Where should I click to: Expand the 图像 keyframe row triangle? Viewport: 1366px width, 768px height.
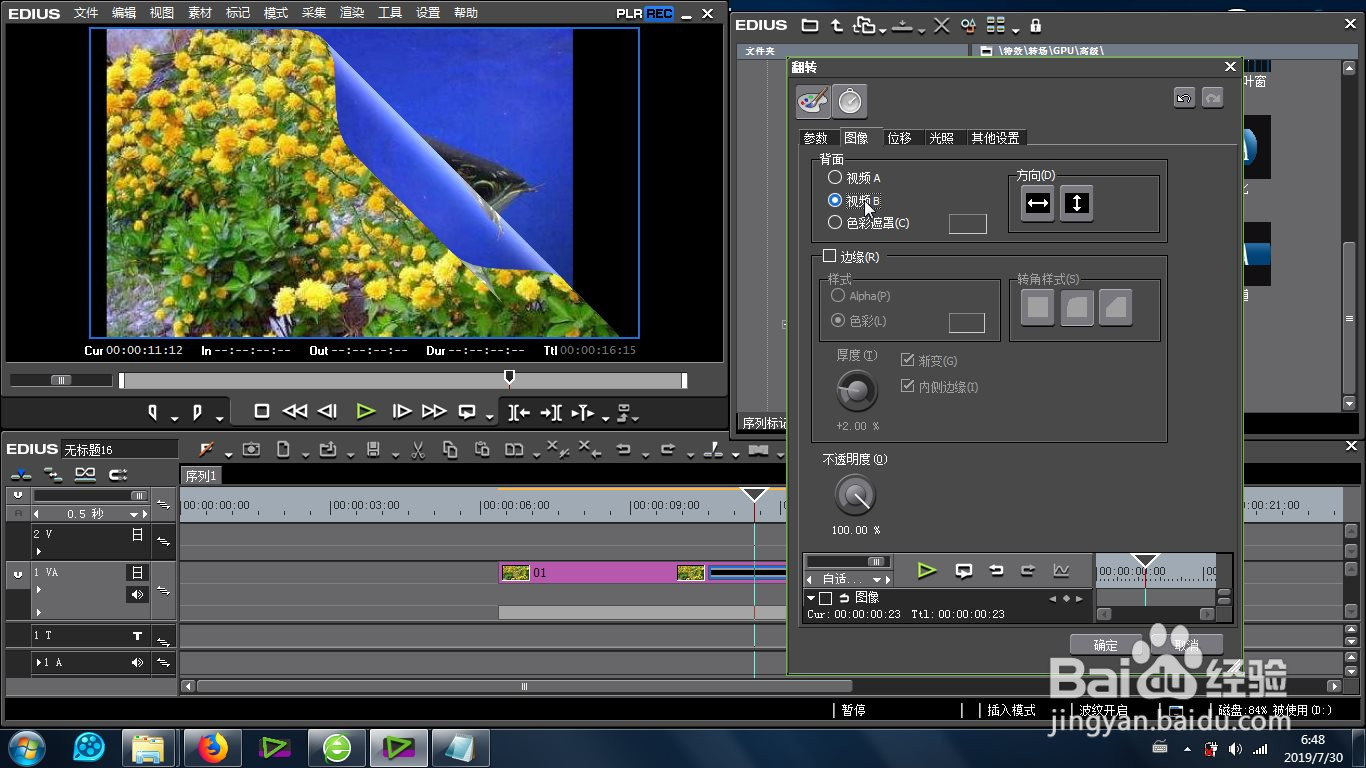811,598
